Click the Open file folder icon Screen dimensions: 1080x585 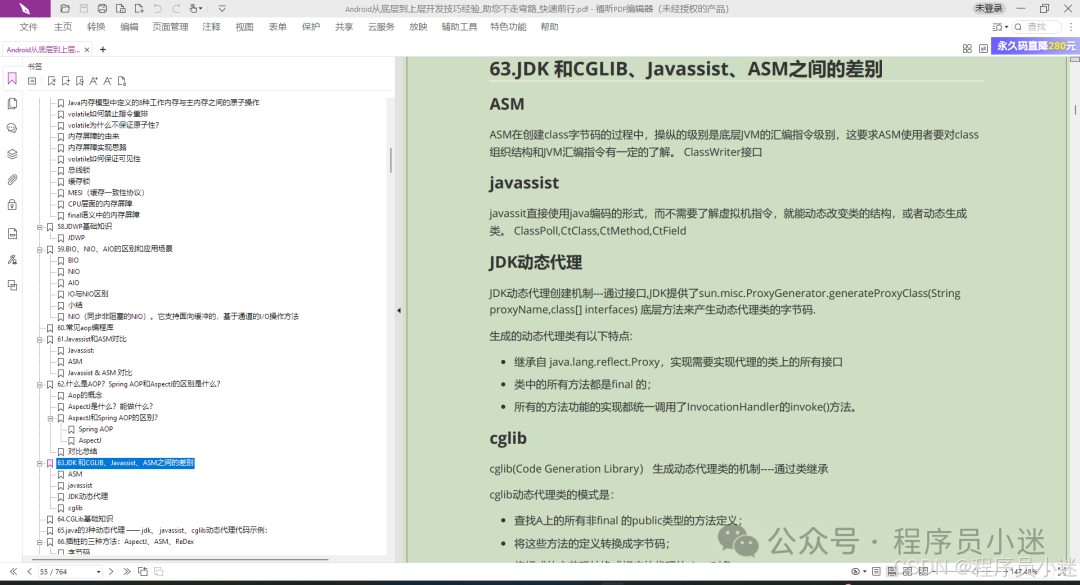(x=65, y=8)
